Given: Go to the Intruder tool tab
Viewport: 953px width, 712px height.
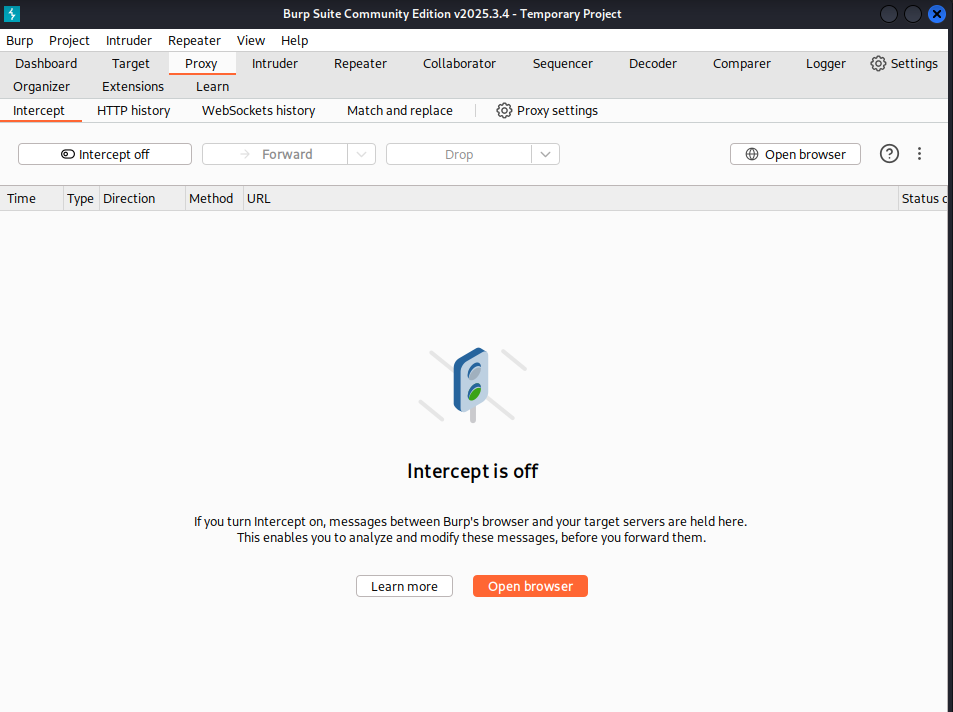Looking at the screenshot, I should (275, 64).
